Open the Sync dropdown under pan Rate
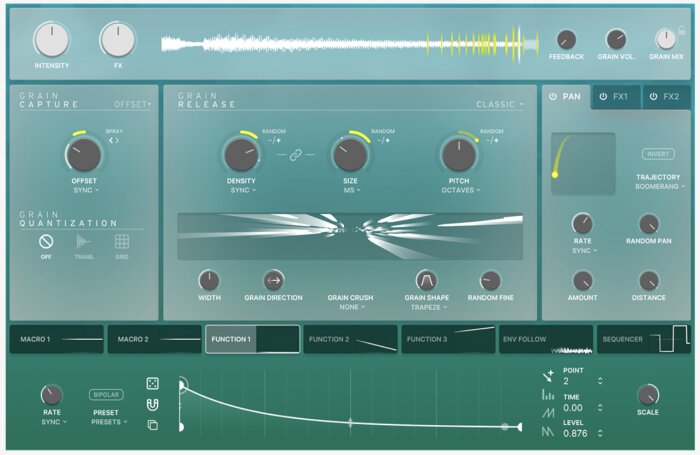Screen dimensions: 700x455 click(x=584, y=250)
